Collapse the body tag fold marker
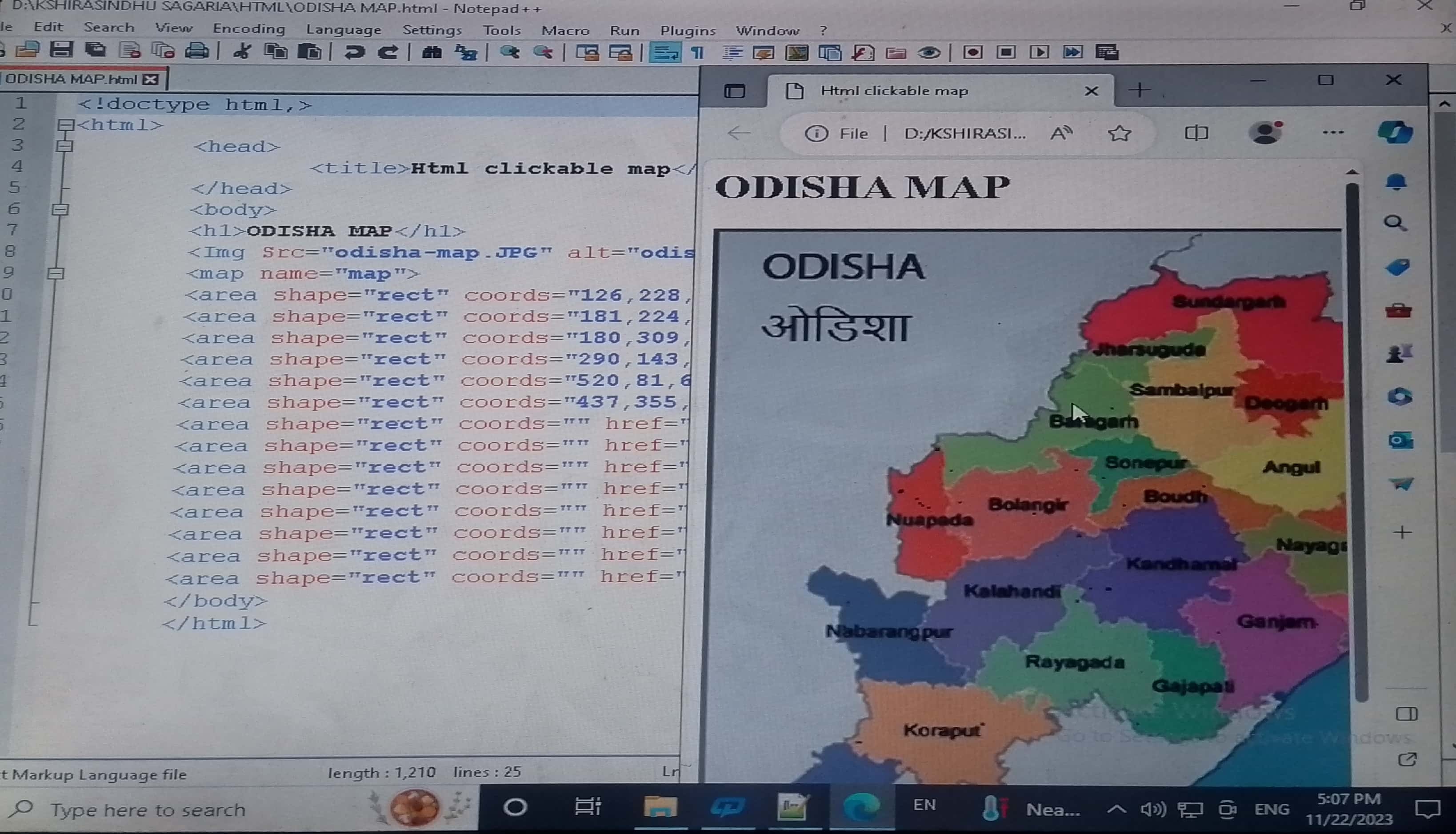This screenshot has height=834, width=1456. pyautogui.click(x=61, y=209)
